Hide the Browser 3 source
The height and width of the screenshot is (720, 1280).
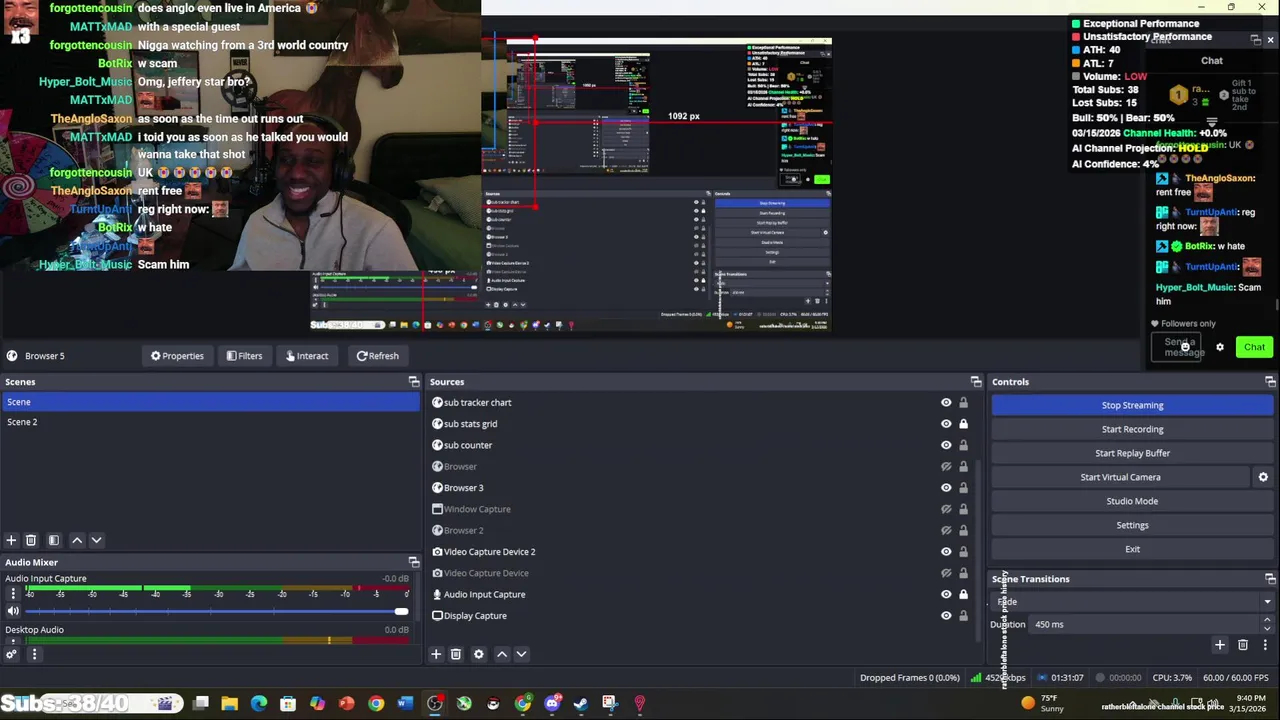pyautogui.click(x=946, y=488)
